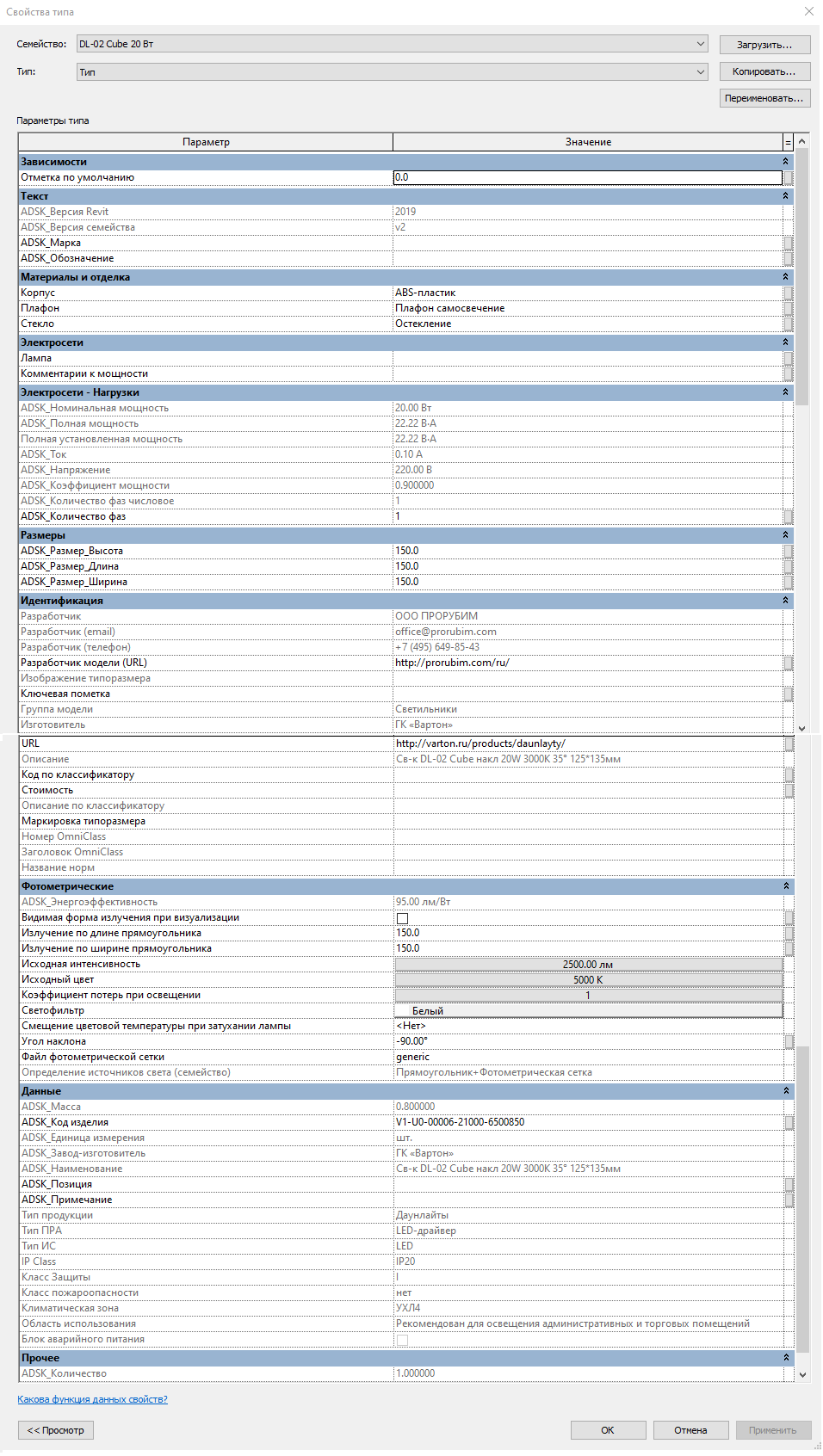Click the Излучение по длине прямоугольника value

(589, 933)
